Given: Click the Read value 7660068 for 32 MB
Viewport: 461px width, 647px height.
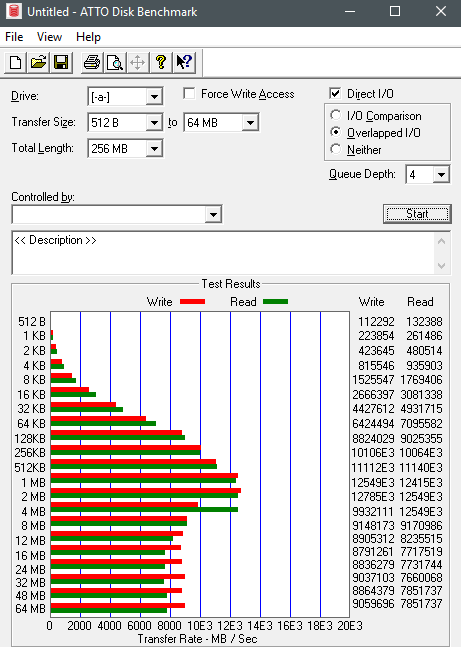Looking at the screenshot, I should click(421, 577).
